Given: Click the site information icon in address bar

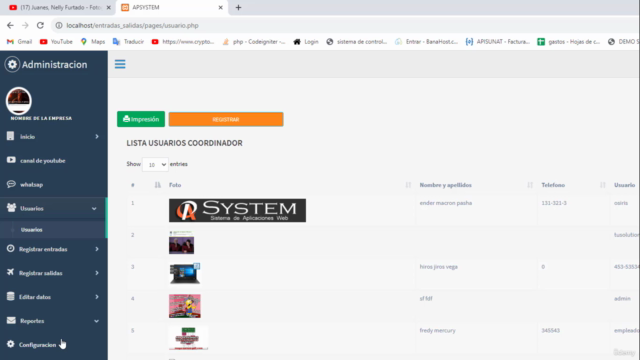Looking at the screenshot, I should 59,25.
